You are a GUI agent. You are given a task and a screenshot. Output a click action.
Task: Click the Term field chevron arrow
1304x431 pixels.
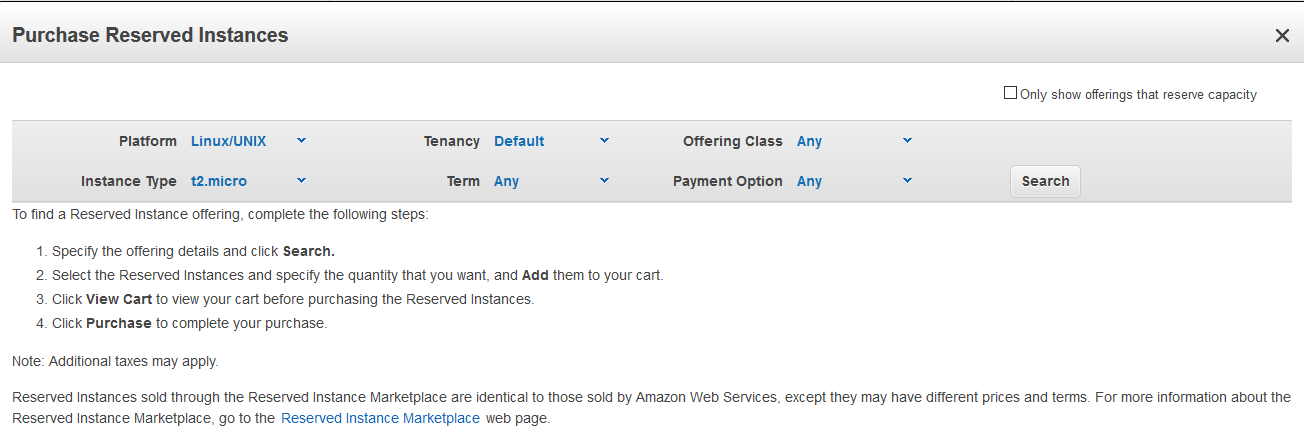click(x=604, y=181)
